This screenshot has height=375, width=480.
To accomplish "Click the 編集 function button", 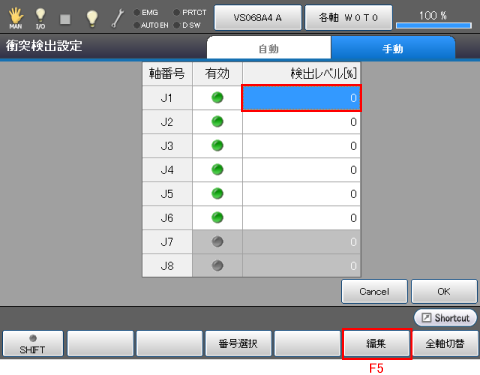I will 377,344.
